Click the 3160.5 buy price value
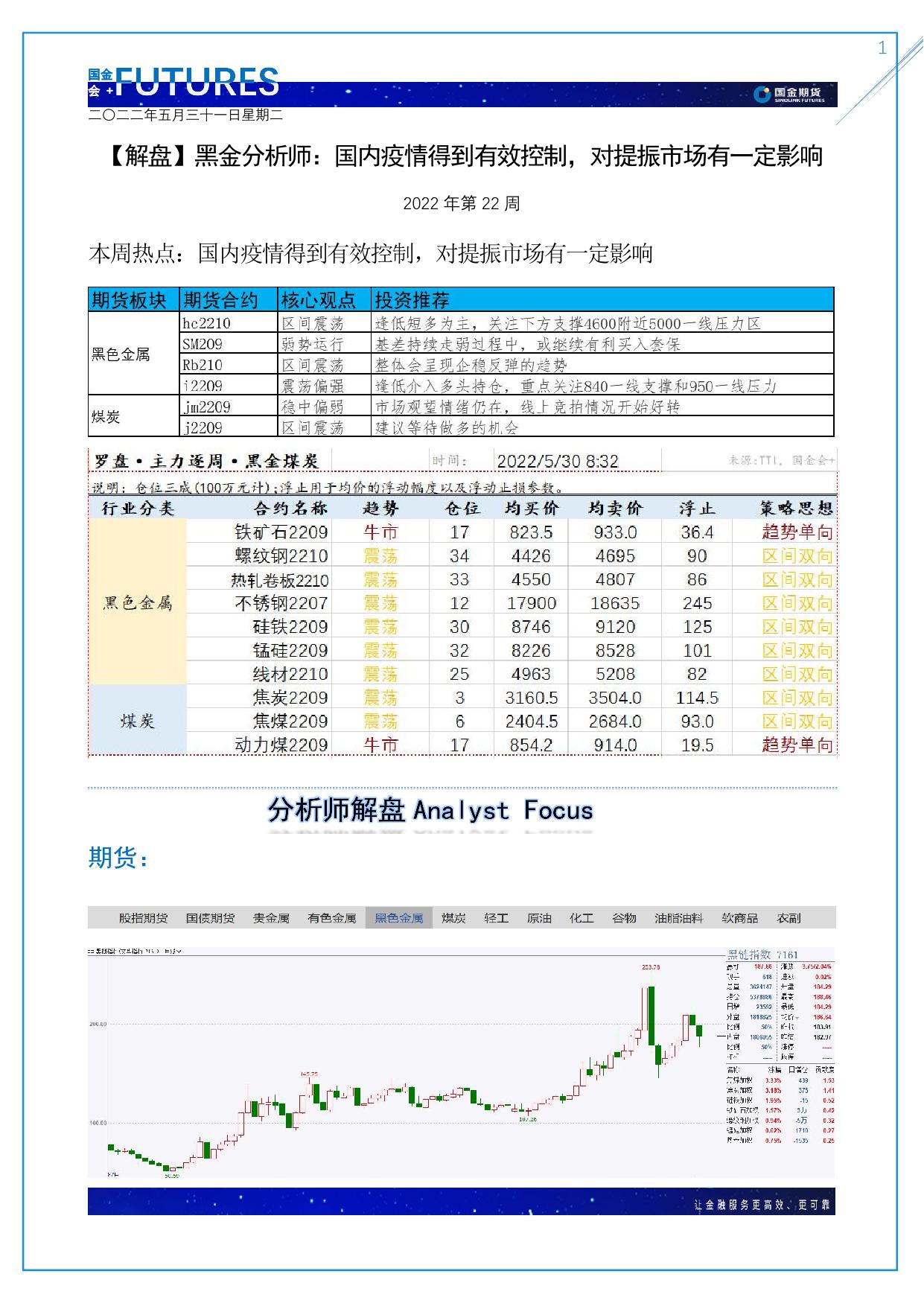 click(x=532, y=698)
